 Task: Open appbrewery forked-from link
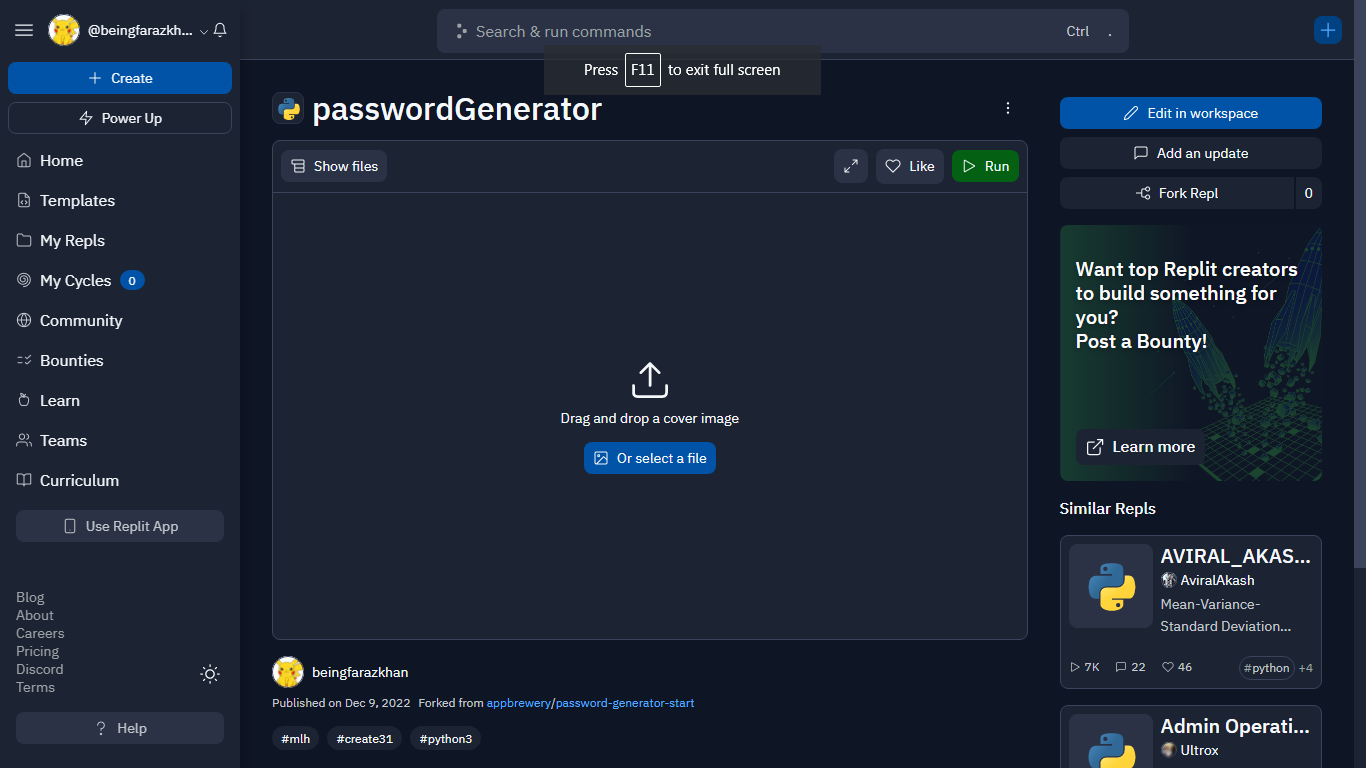click(x=518, y=703)
